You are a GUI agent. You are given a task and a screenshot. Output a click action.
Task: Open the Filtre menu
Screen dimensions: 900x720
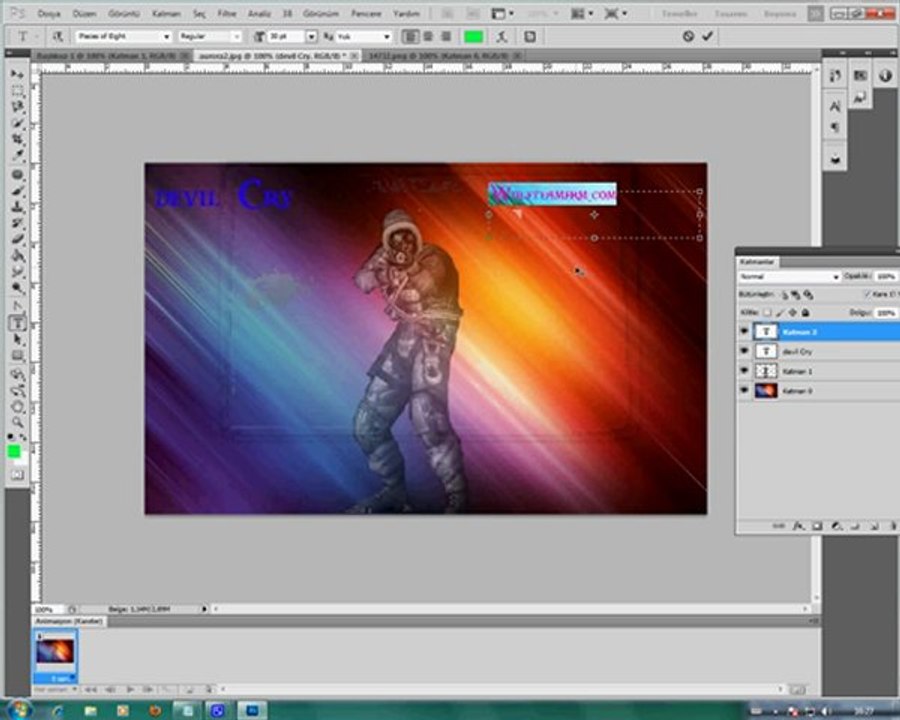(x=227, y=13)
